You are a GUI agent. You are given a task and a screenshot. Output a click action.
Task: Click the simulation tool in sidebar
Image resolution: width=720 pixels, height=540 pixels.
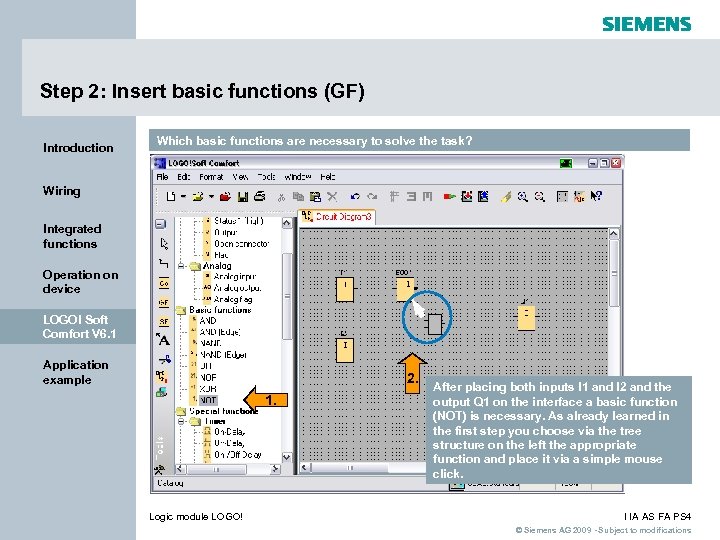(x=161, y=377)
